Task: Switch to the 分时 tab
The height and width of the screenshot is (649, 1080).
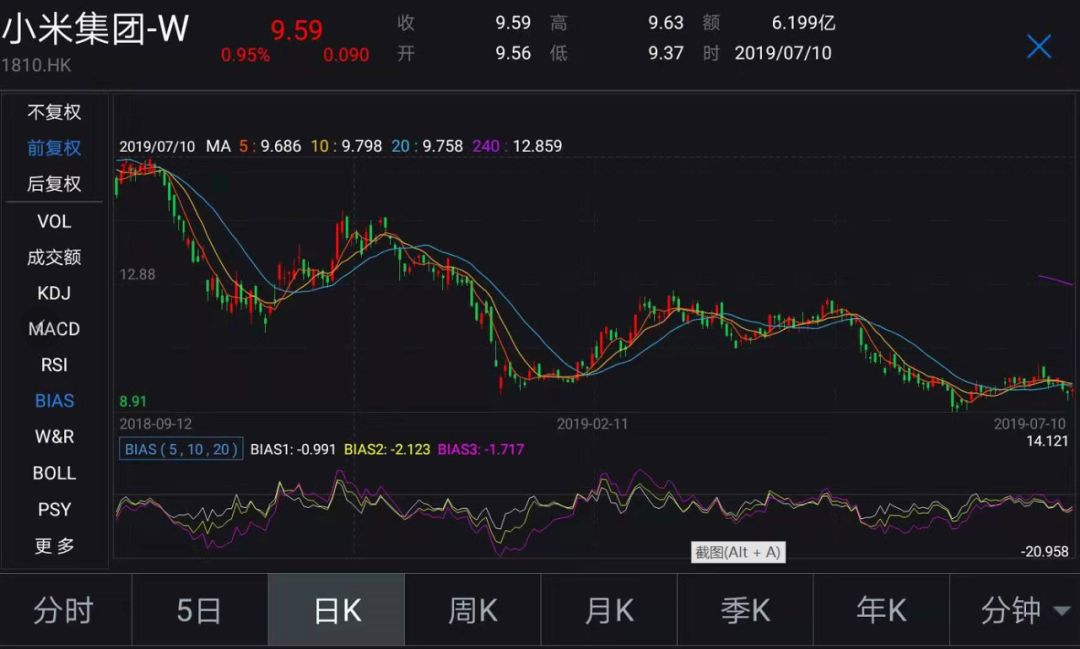Action: [x=64, y=611]
